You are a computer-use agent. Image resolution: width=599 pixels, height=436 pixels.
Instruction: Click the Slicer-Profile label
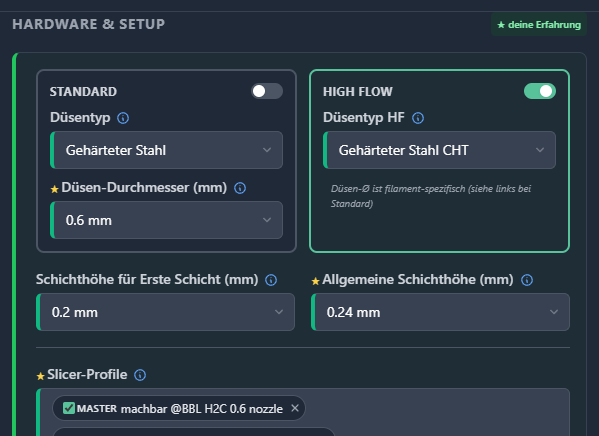(87, 374)
